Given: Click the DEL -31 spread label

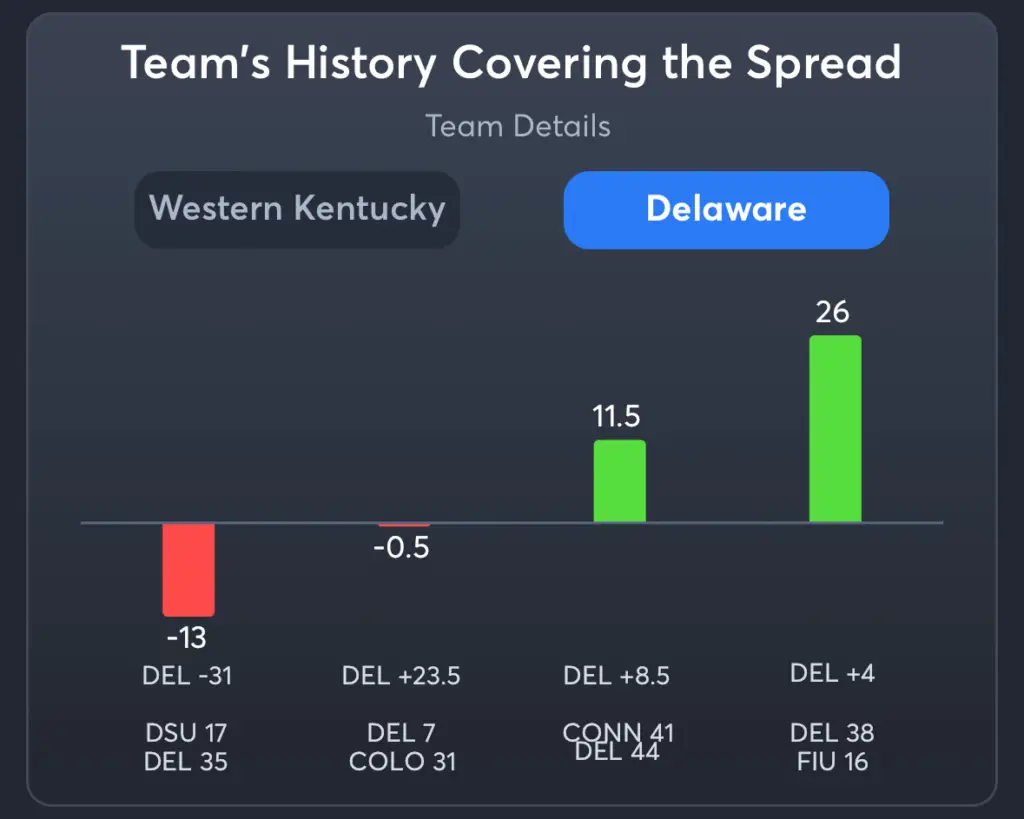Looking at the screenshot, I should 187,676.
